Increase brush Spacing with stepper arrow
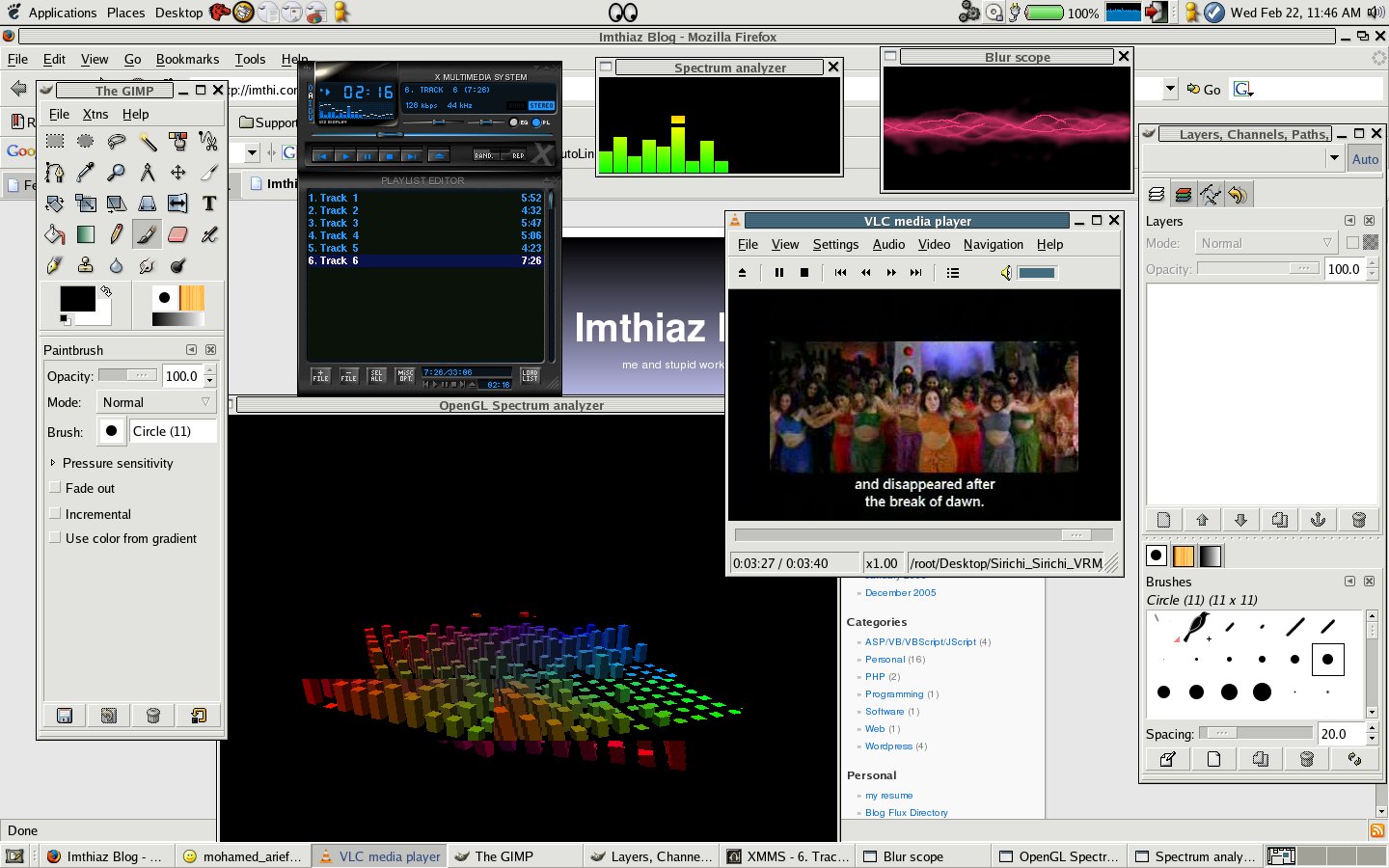Image resolution: width=1389 pixels, height=868 pixels. [x=1372, y=728]
